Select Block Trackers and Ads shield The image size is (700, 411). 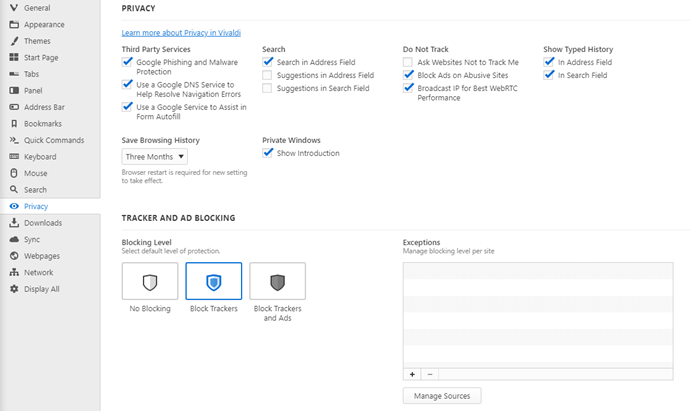click(x=278, y=281)
